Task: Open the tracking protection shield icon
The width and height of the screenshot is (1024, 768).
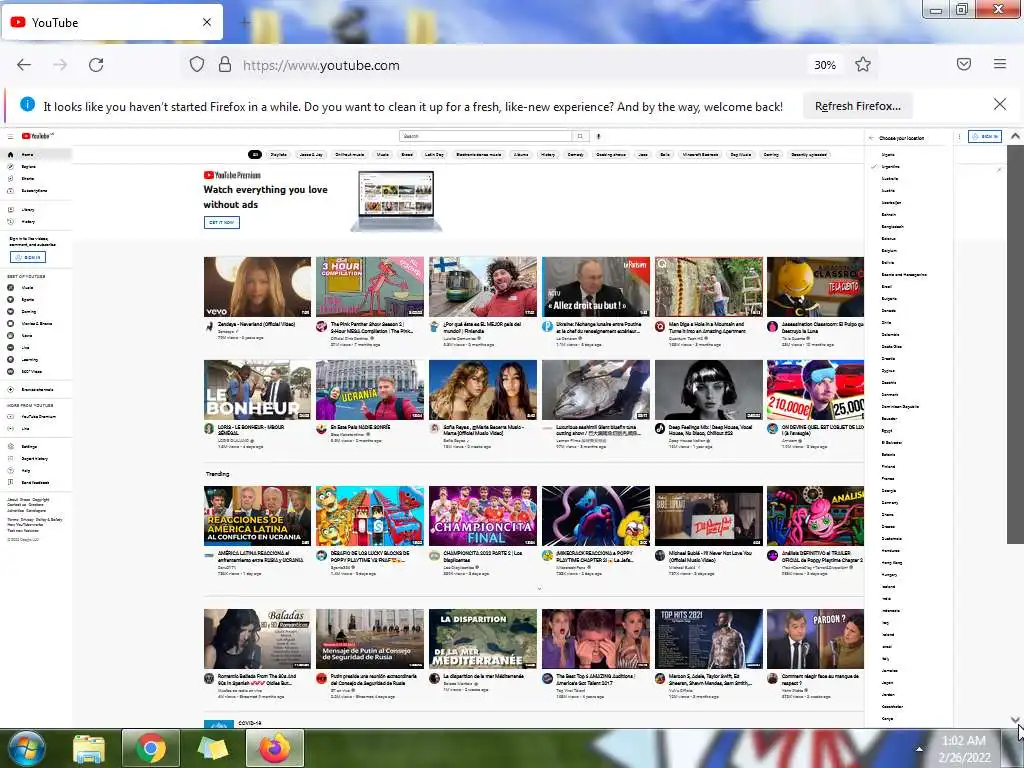Action: [197, 65]
